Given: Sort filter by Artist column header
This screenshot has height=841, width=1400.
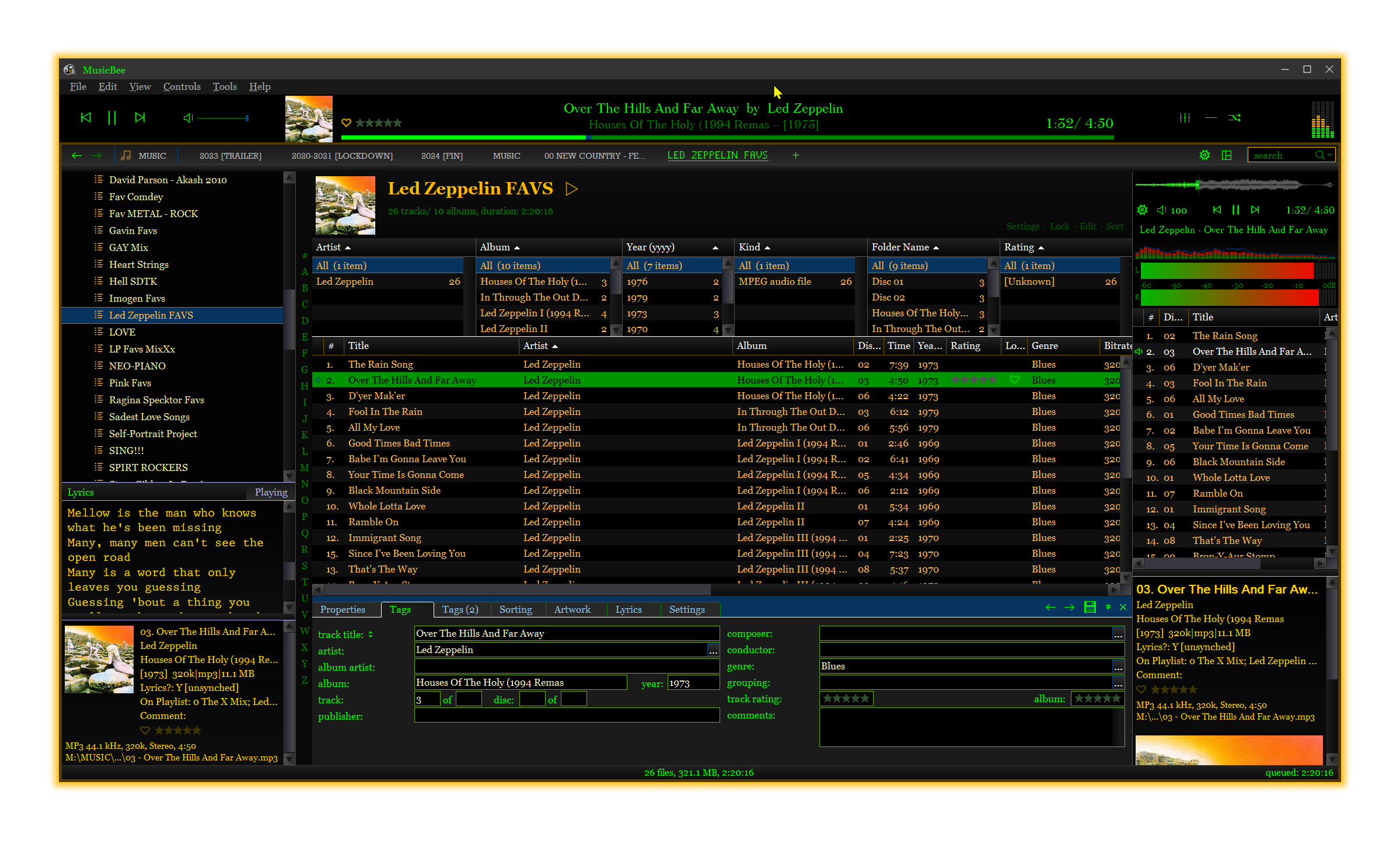Looking at the screenshot, I should tap(393, 247).
